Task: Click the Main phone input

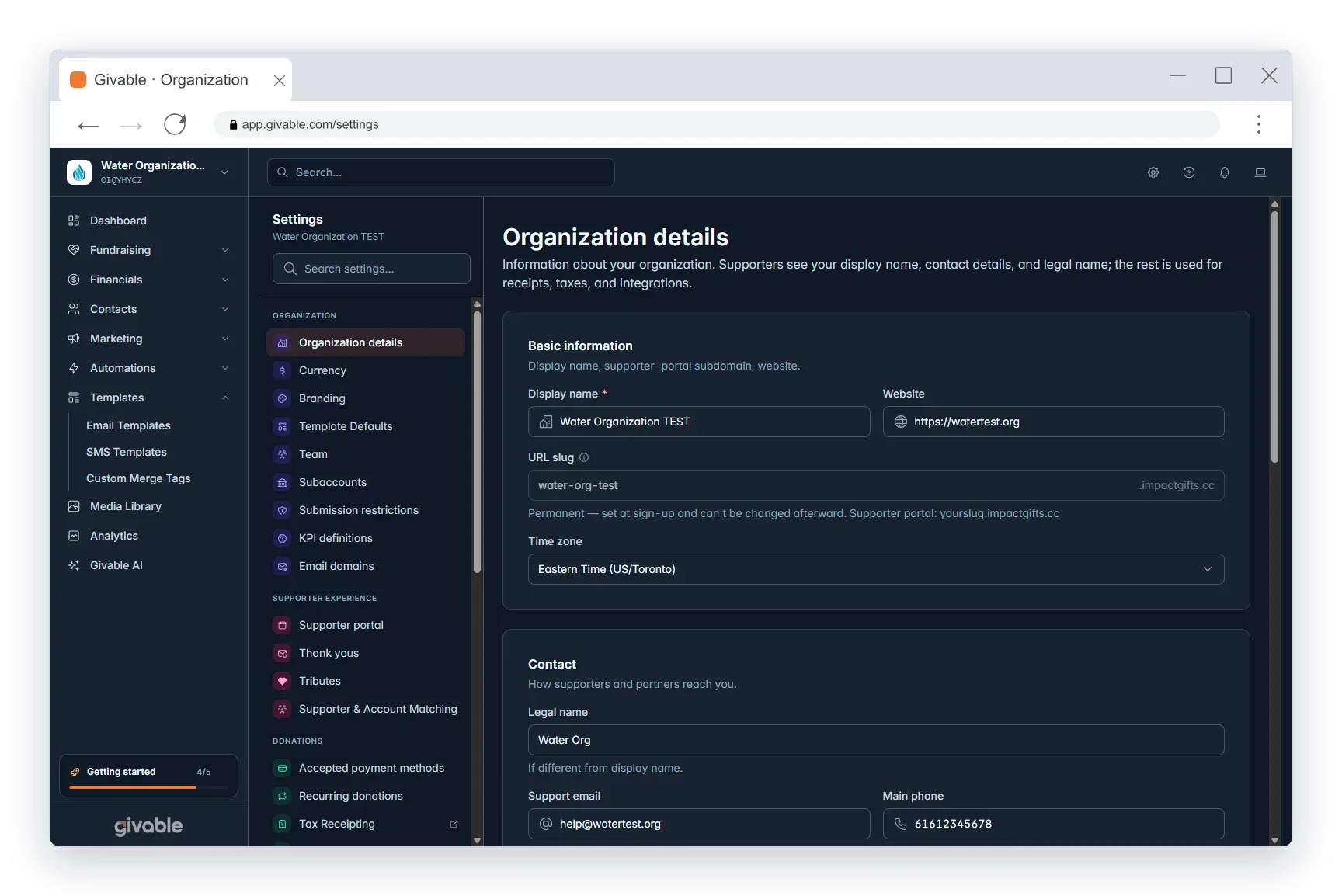Action: click(x=1053, y=824)
